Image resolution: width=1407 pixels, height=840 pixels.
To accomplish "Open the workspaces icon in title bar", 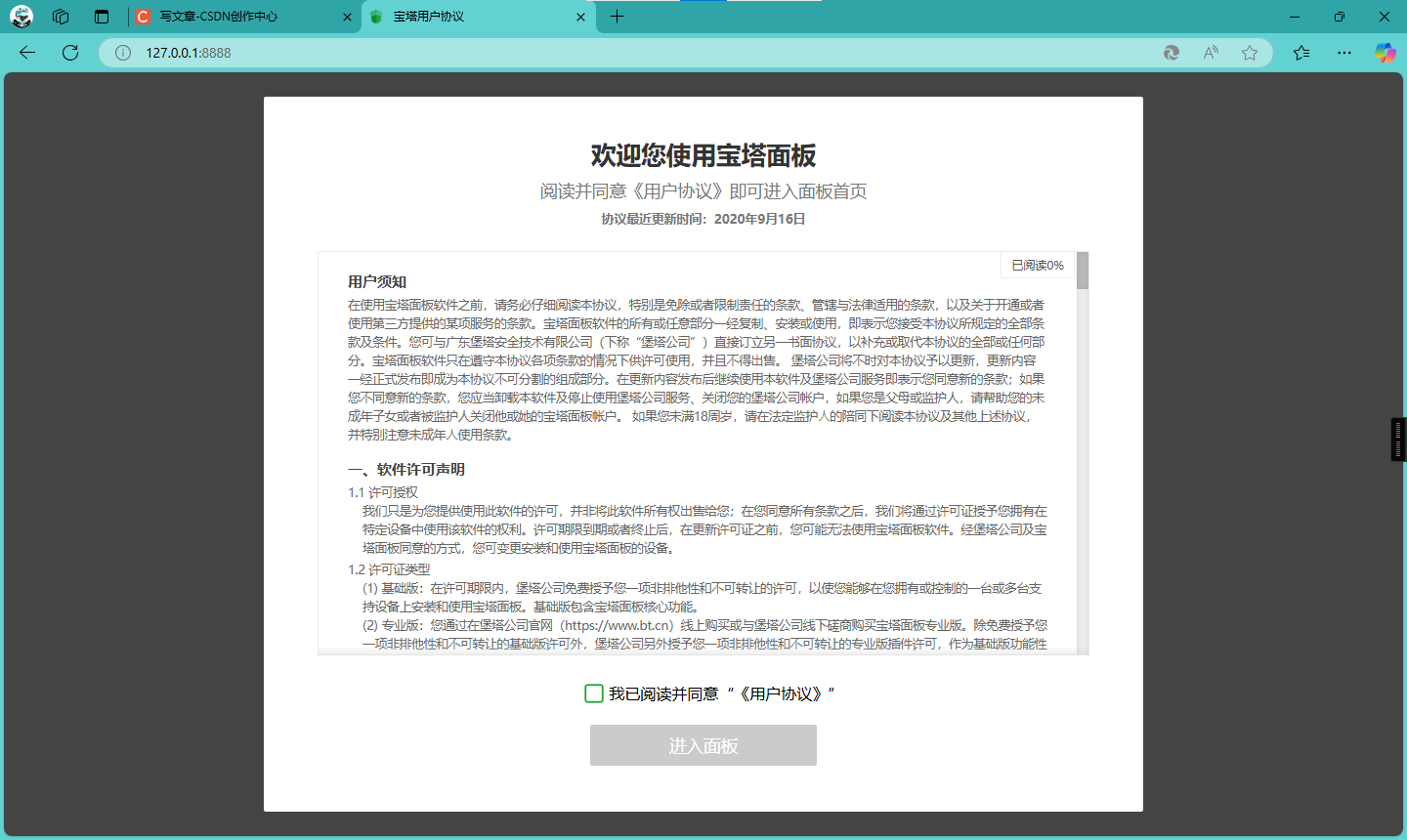I will pyautogui.click(x=61, y=17).
